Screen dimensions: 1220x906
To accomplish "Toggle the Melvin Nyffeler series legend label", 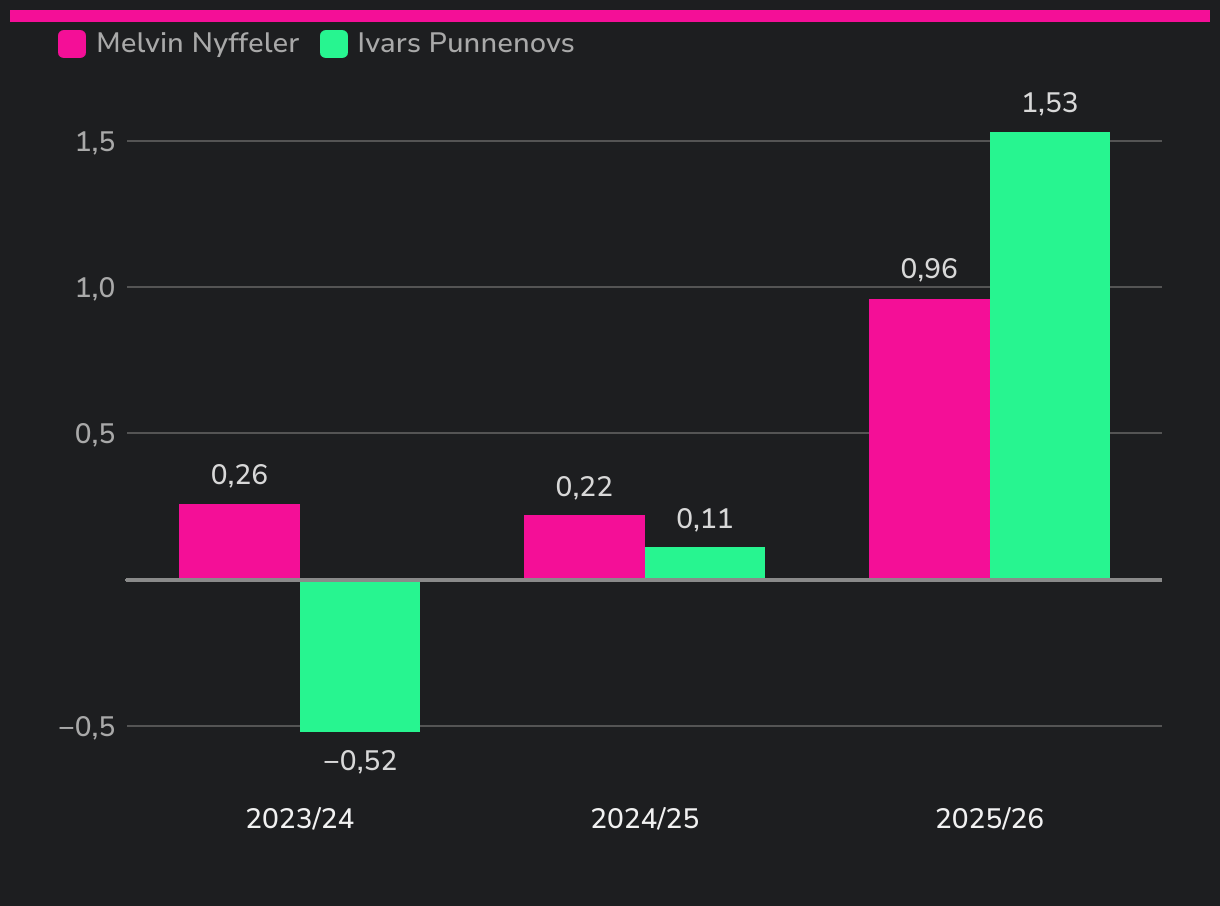I will [197, 44].
